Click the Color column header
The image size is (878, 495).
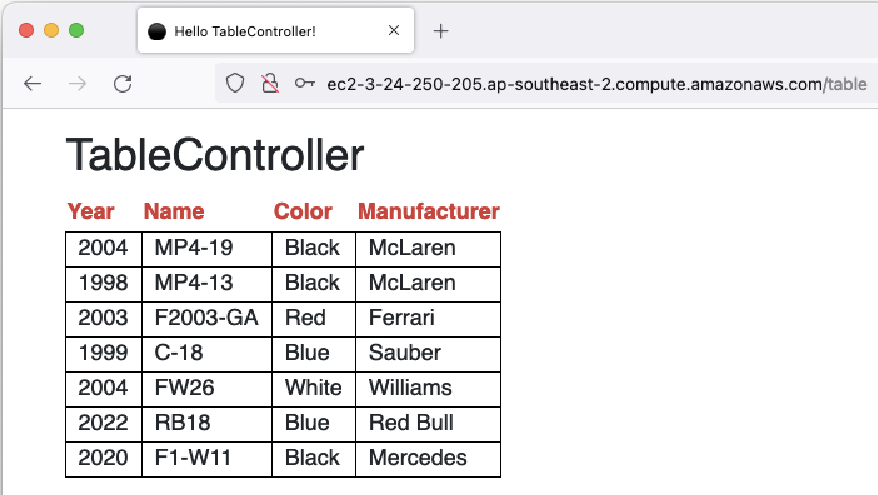click(x=303, y=212)
